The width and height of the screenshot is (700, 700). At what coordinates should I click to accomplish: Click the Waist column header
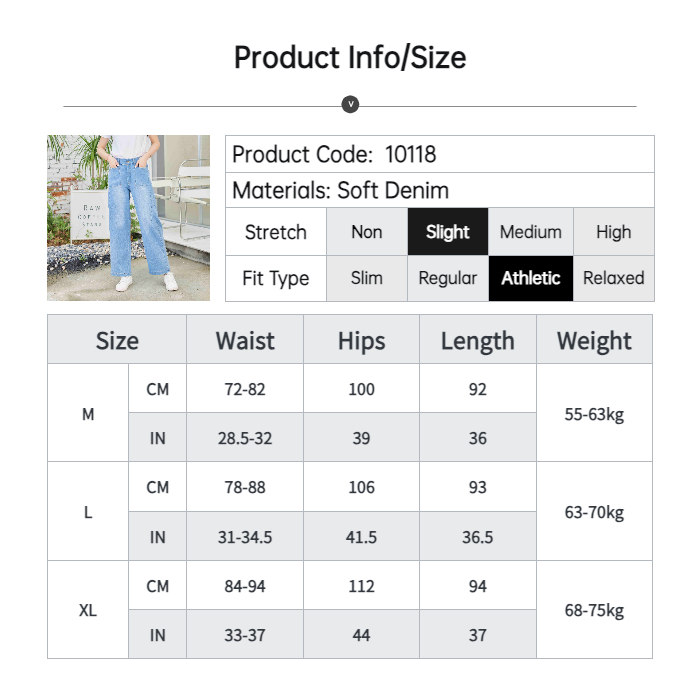click(245, 340)
